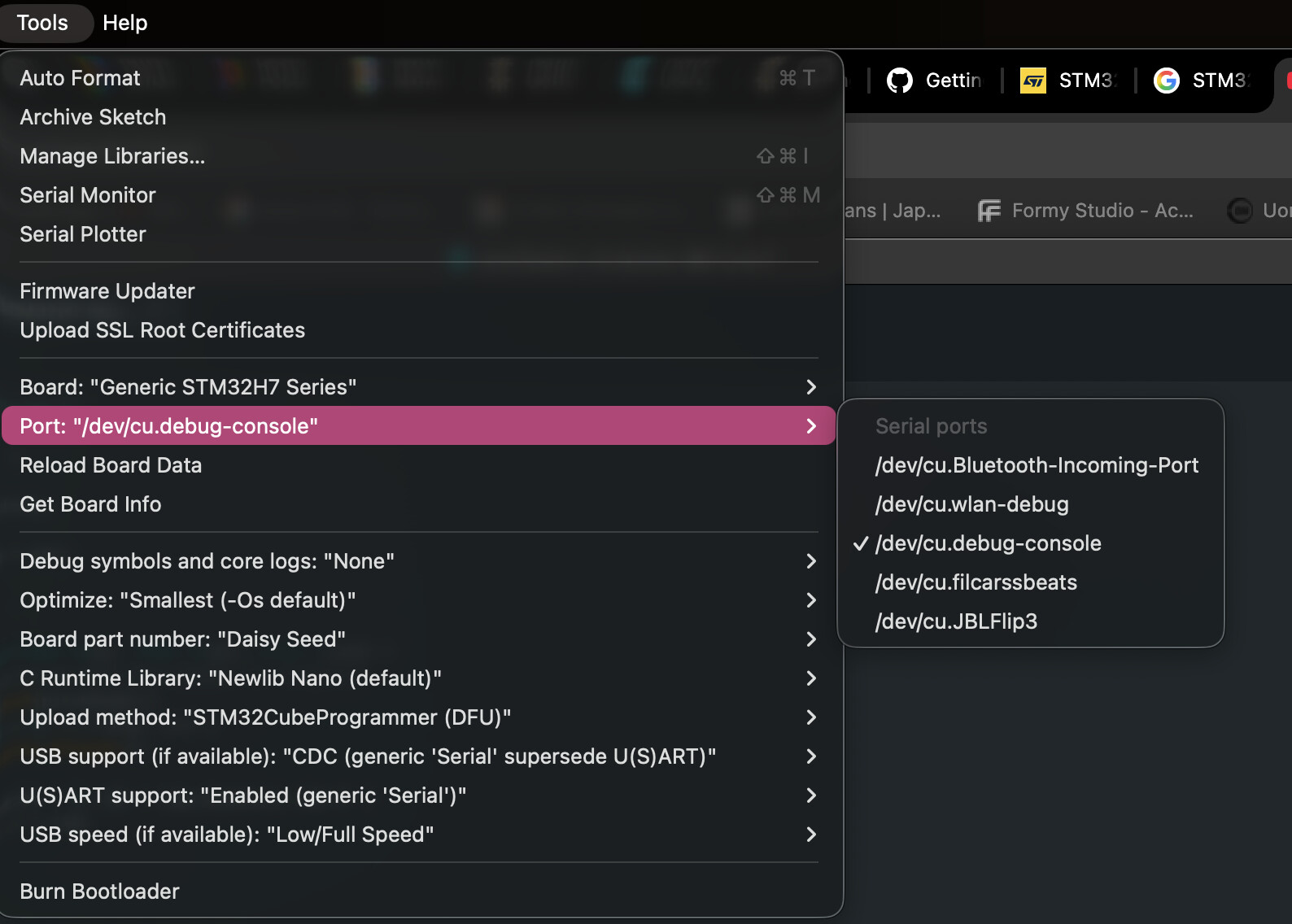Select /dev/cu.Bluetooth-Incoming-Port serial port
Viewport: 1292px width, 924px height.
(1036, 465)
